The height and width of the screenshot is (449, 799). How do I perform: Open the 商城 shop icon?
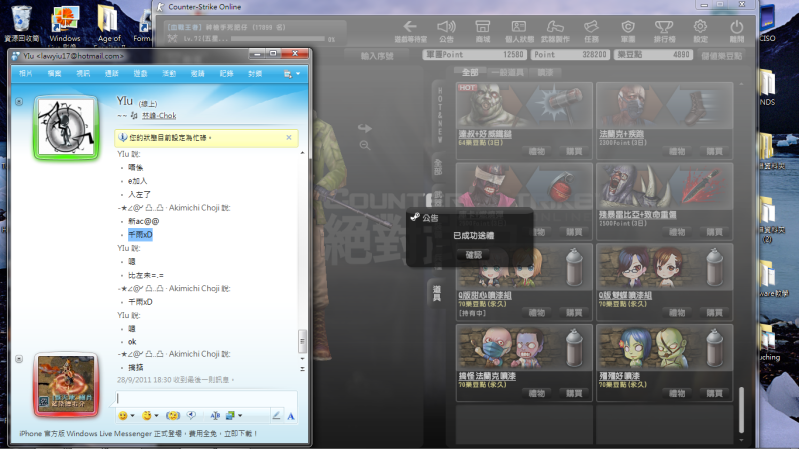483,31
